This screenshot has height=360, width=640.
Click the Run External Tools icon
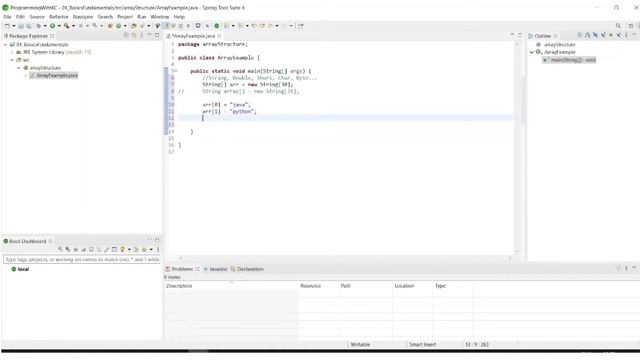[x=66, y=26]
